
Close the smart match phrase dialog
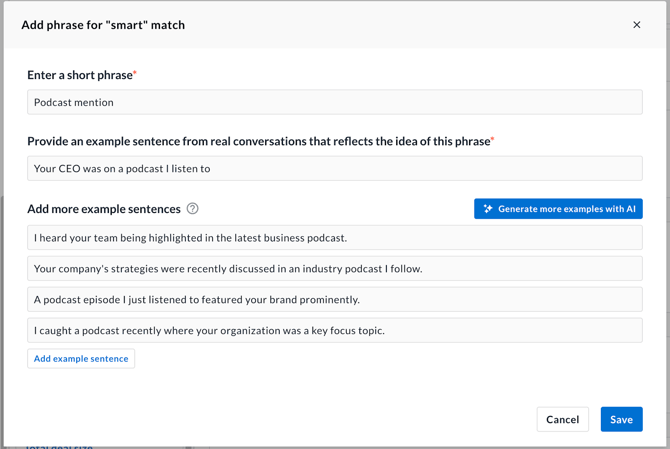coord(637,25)
